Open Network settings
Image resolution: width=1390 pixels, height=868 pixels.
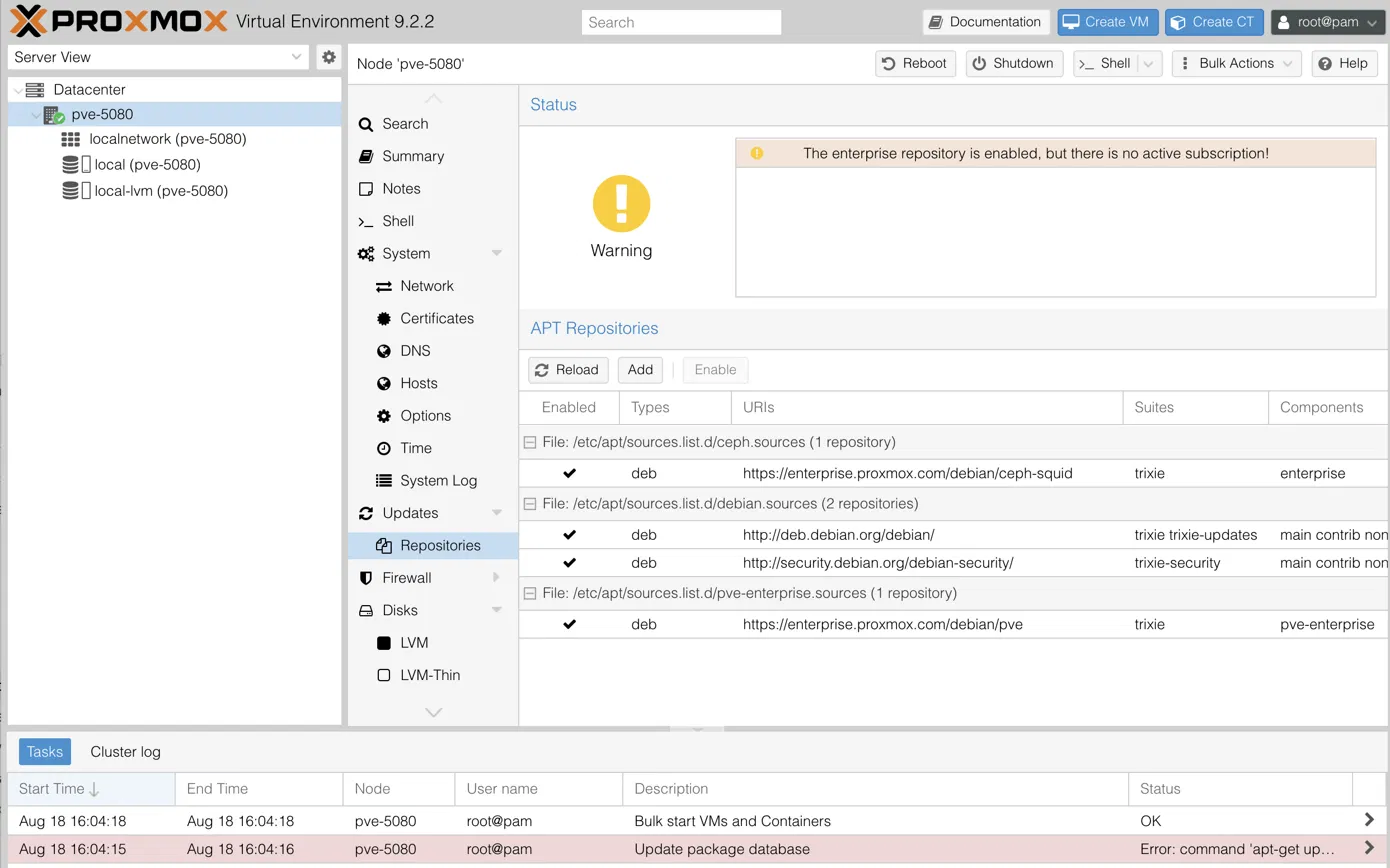point(432,286)
